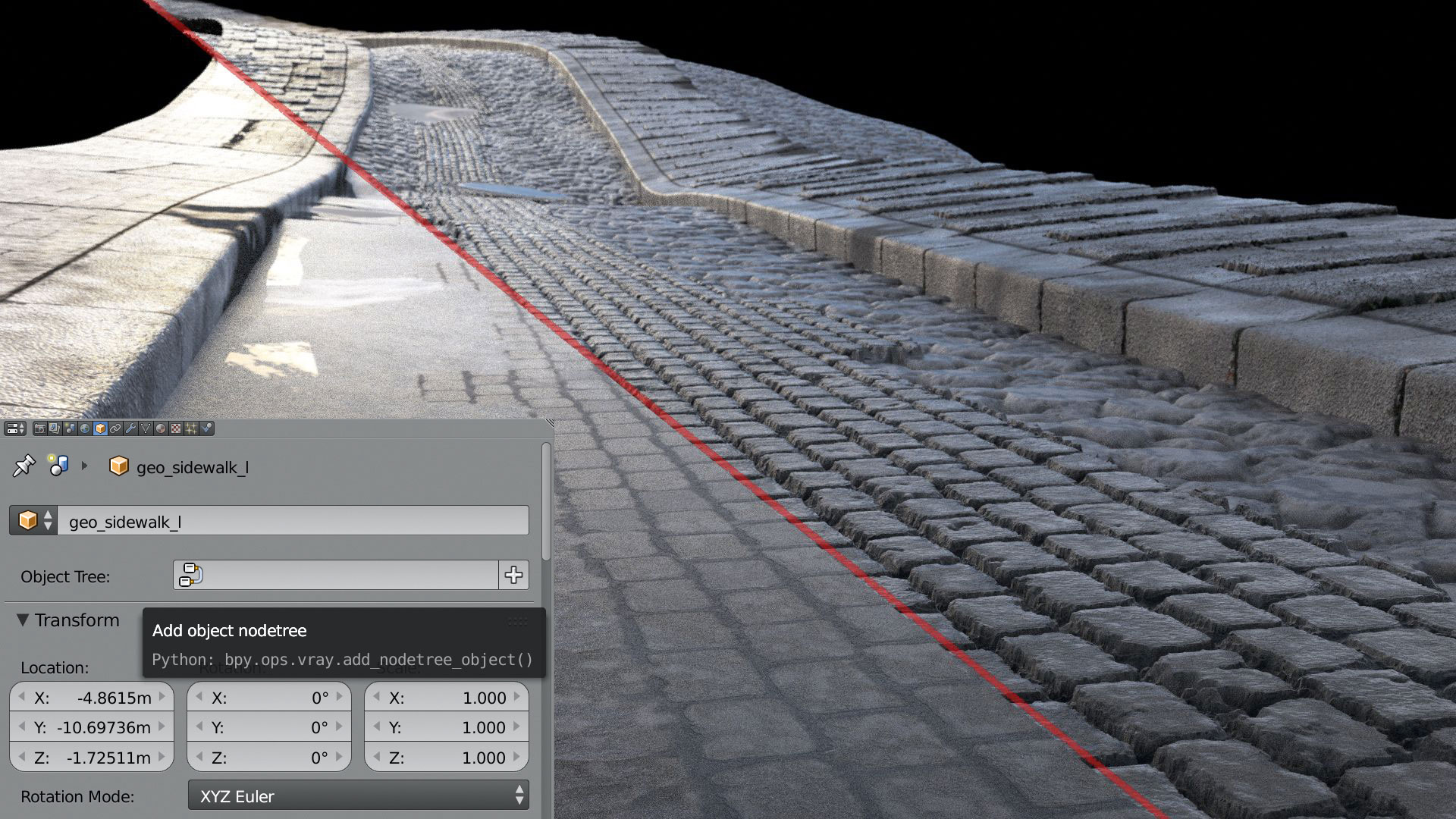Open the Particles tab (sparkles icon)
Viewport: 1456px width, 819px height.
pyautogui.click(x=191, y=428)
